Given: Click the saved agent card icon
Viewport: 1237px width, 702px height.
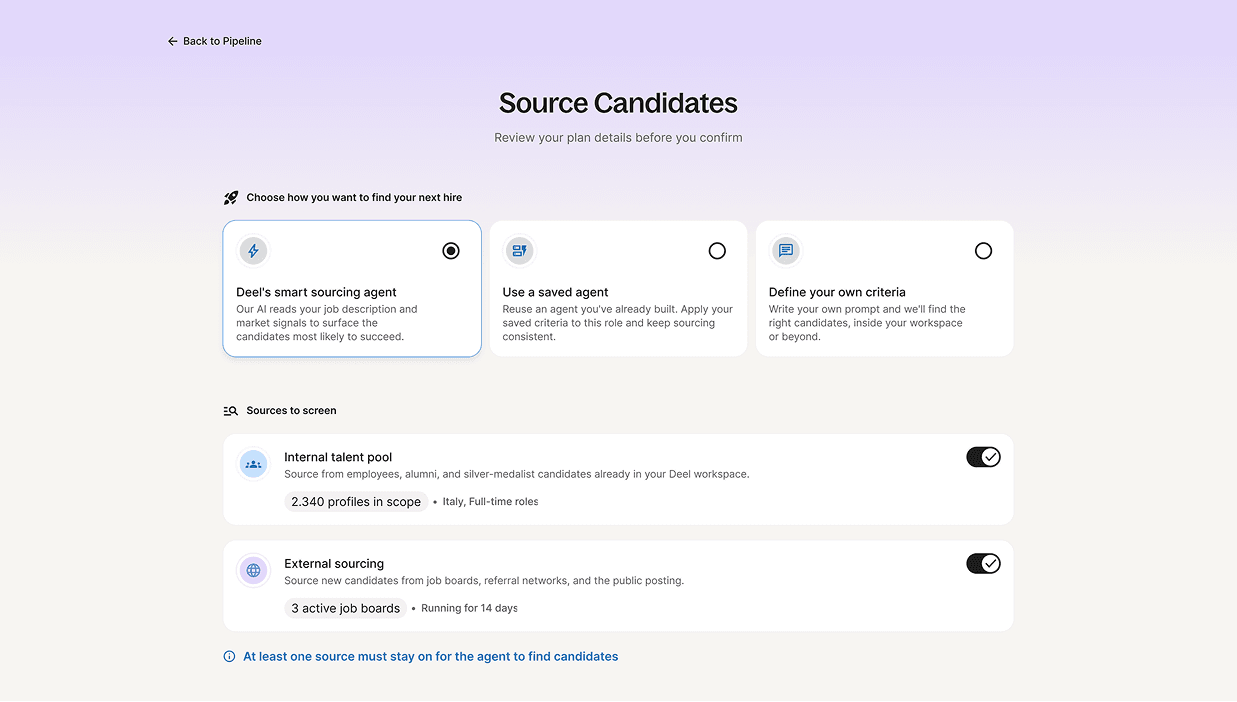Looking at the screenshot, I should (519, 251).
